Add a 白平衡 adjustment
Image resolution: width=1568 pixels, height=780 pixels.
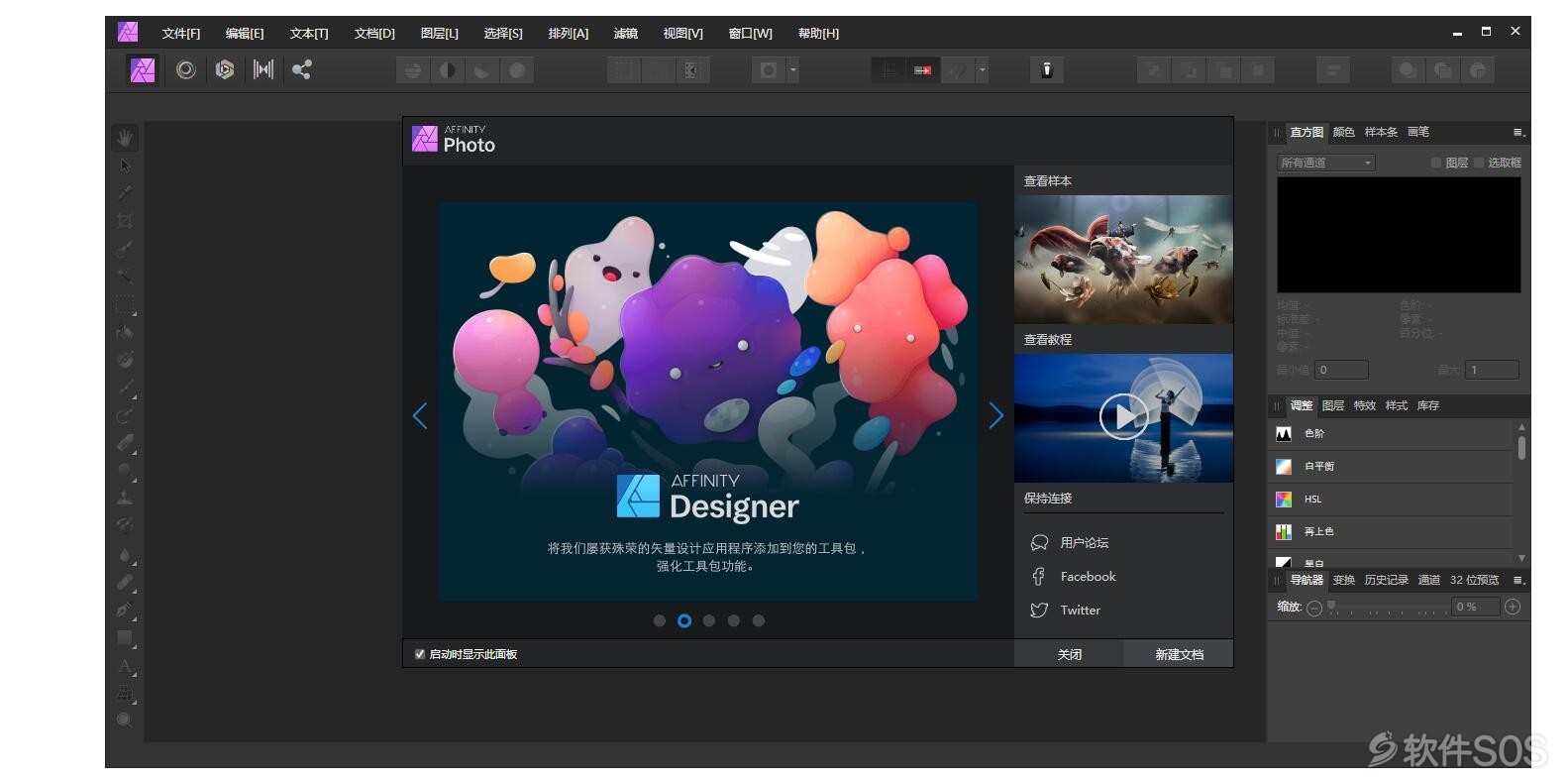pyautogui.click(x=1391, y=466)
